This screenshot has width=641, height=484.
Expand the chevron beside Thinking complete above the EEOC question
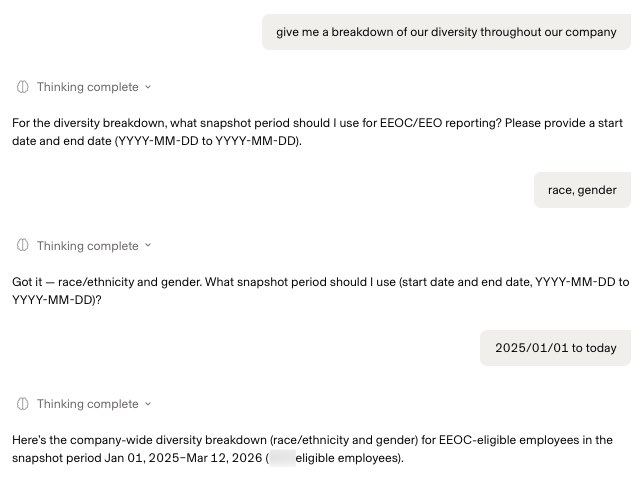tap(148, 87)
